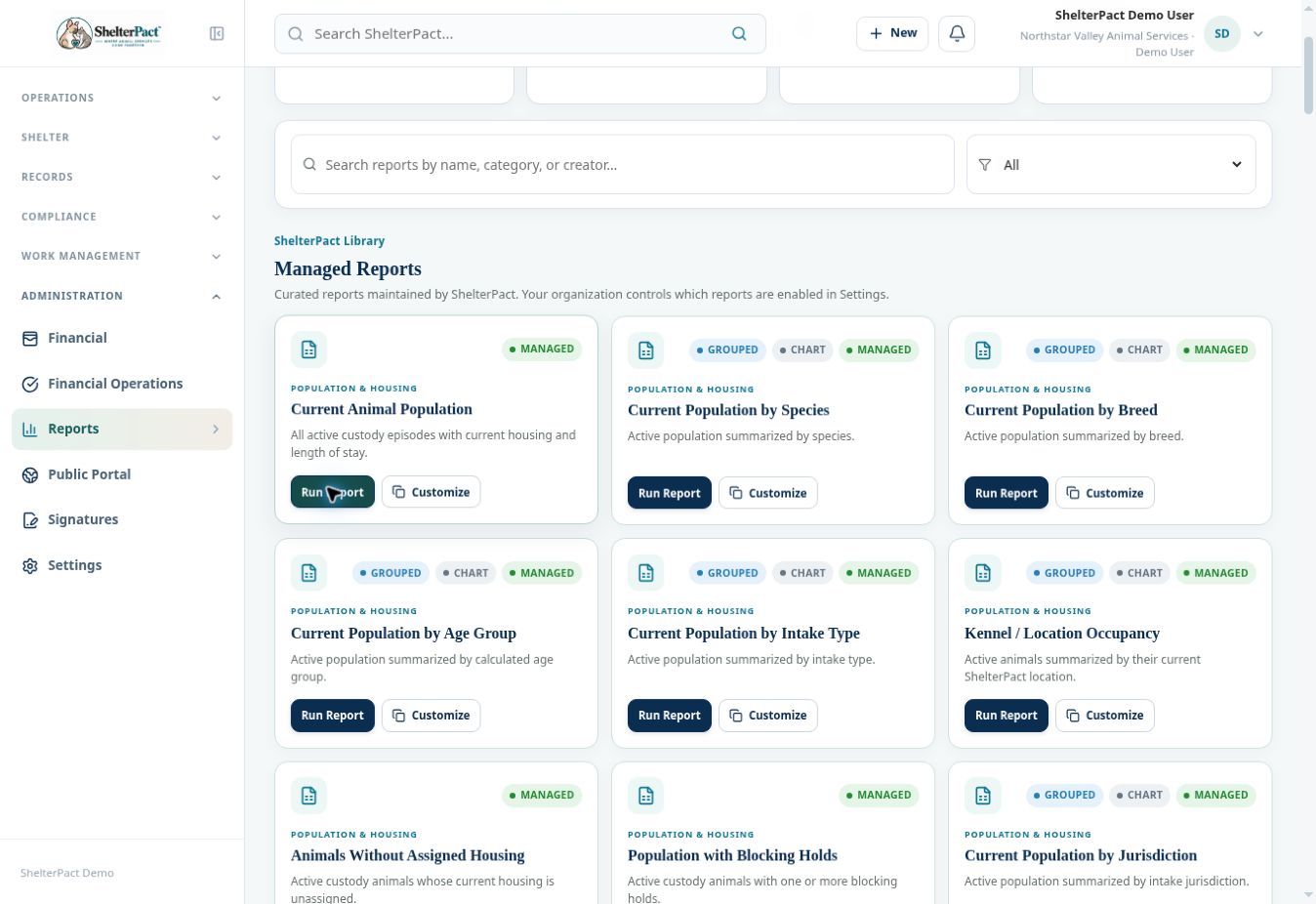Click the Population with Blocking Holds document icon
This screenshot has height=904, width=1316.
[645, 796]
